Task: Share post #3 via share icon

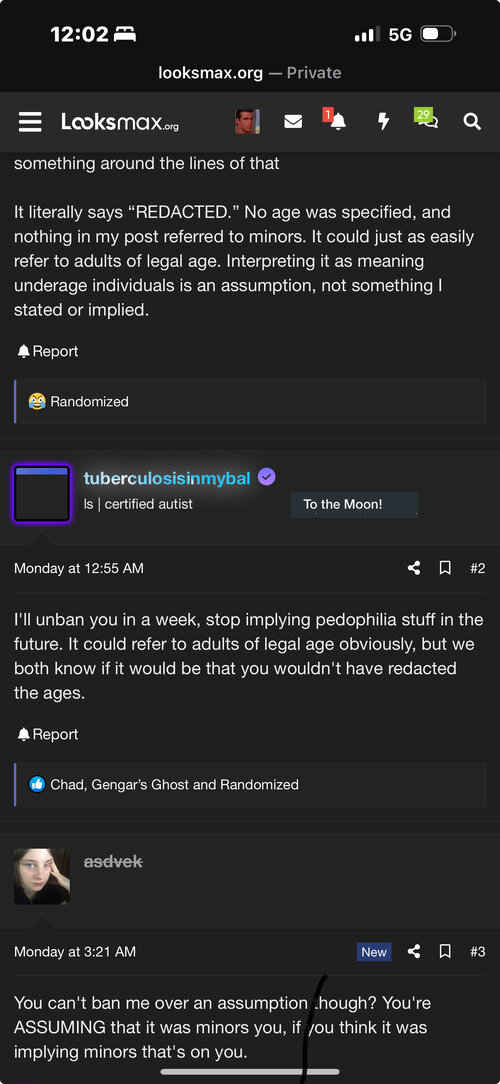Action: (414, 951)
